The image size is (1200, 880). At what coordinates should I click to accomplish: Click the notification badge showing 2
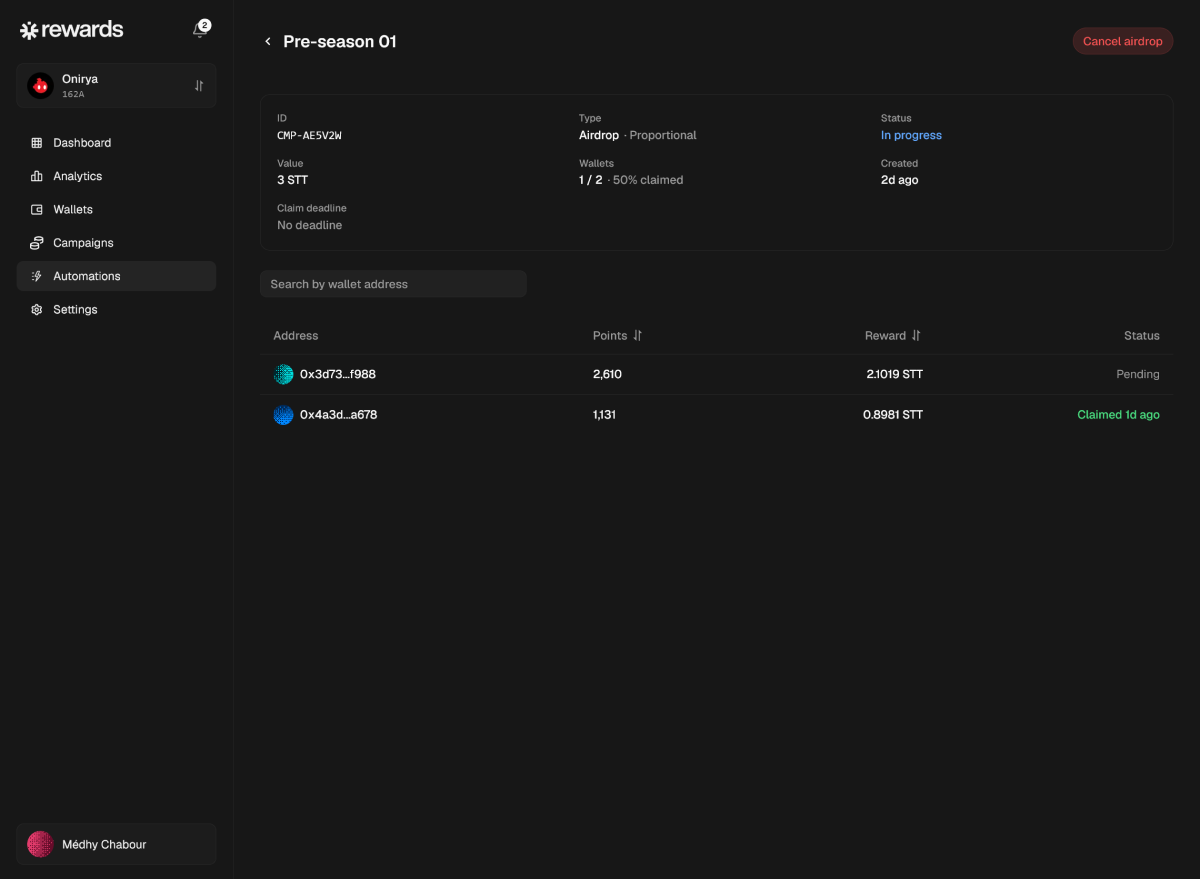(205, 25)
